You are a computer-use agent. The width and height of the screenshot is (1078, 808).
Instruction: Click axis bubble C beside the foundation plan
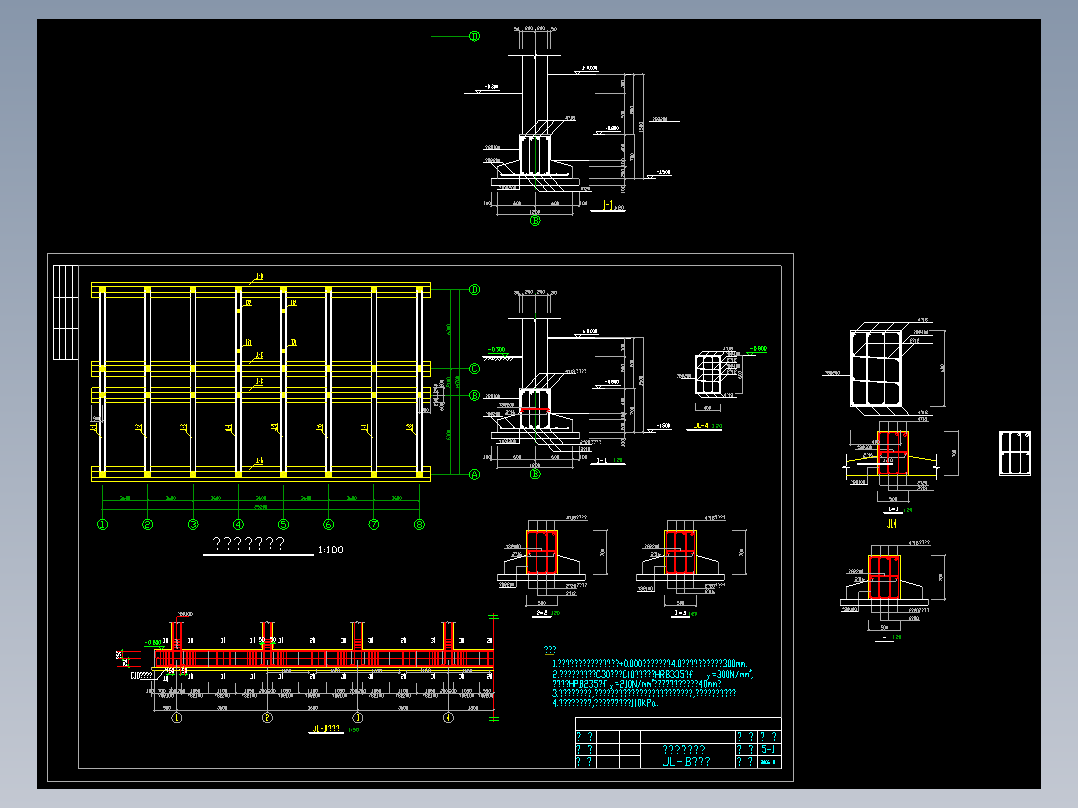coord(474,369)
